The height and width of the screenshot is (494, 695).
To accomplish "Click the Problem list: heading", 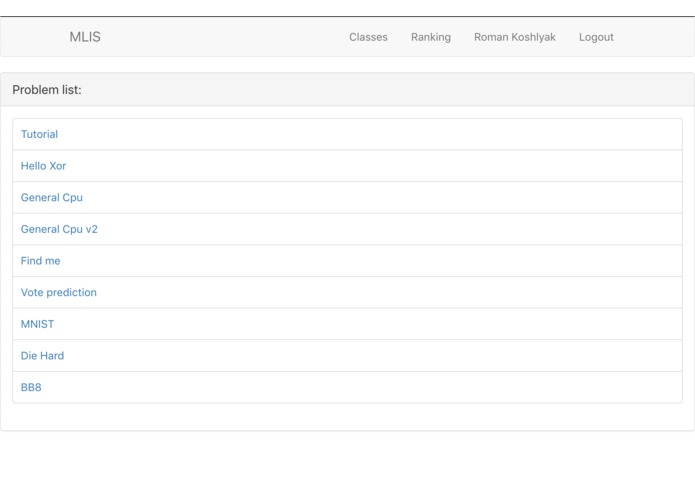I will 47,90.
